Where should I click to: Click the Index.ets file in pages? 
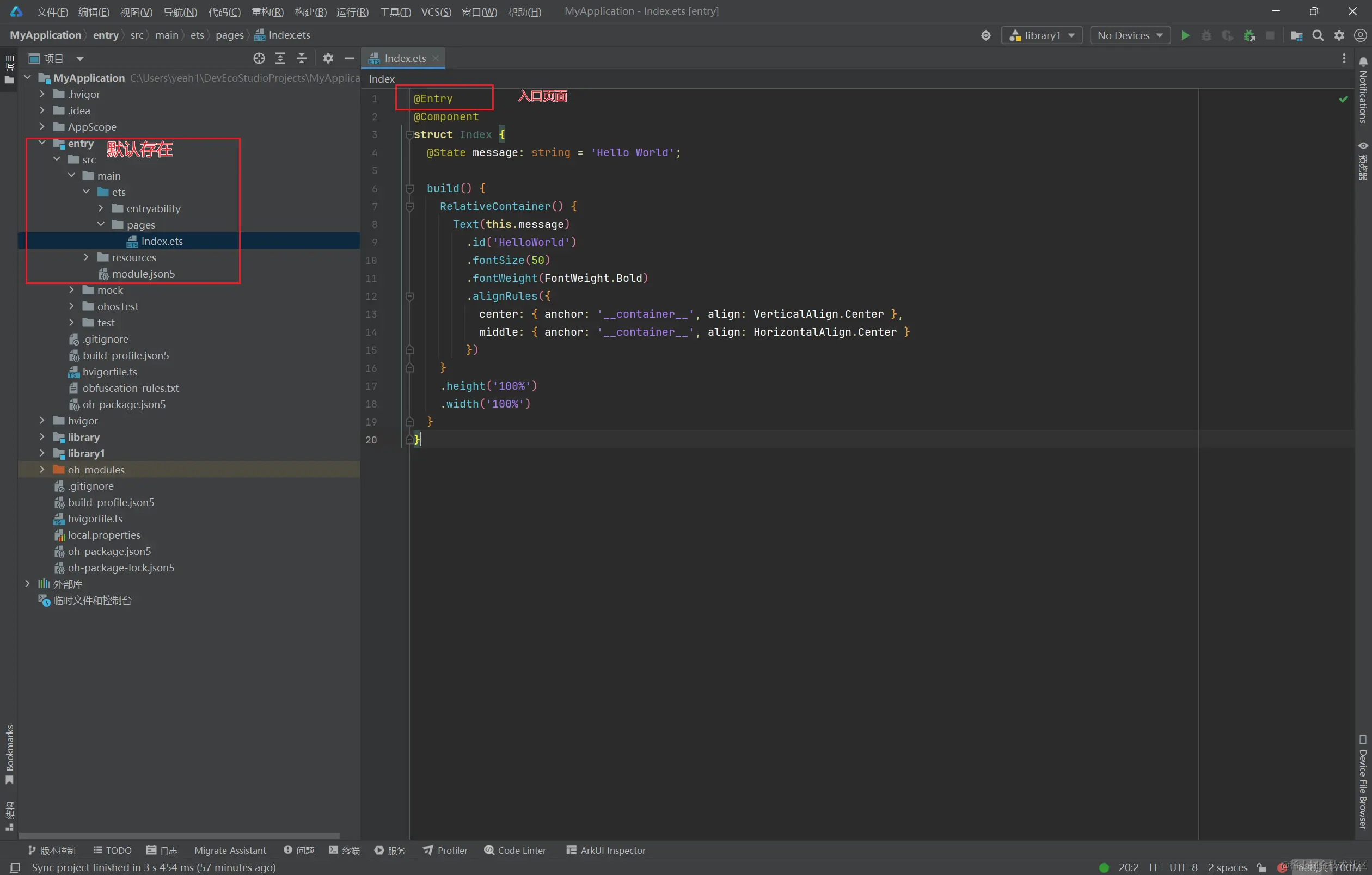point(161,241)
